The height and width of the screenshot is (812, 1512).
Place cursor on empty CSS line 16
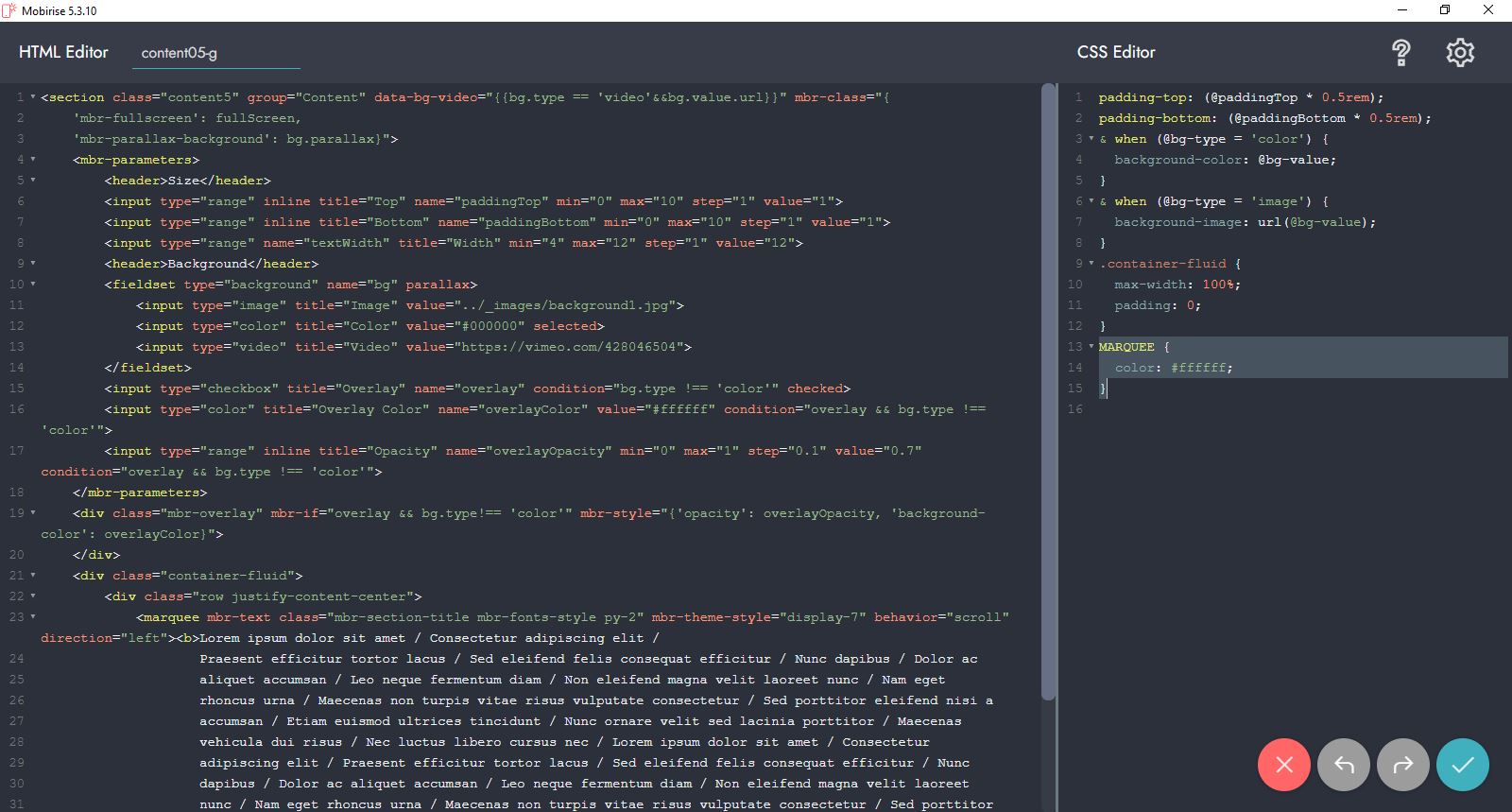[x=1228, y=409]
